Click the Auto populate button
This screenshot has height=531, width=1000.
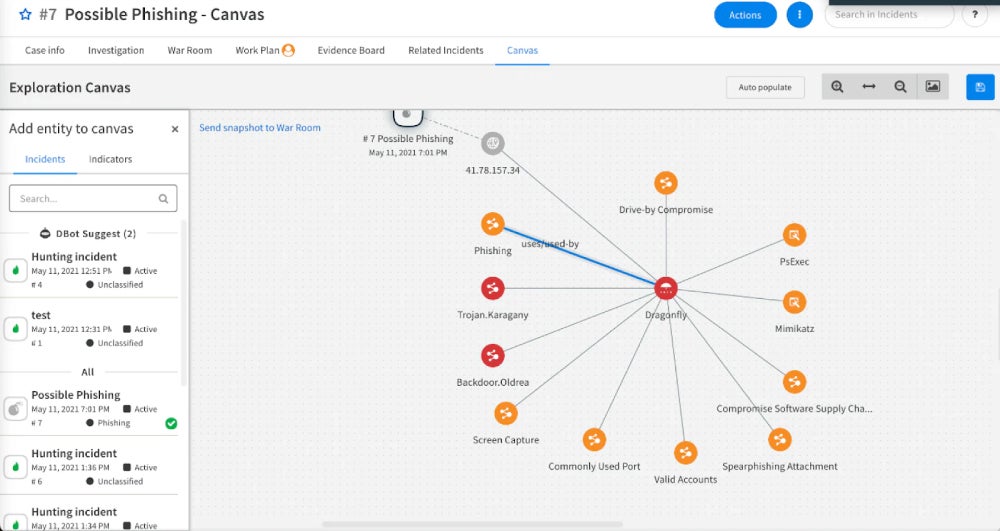point(765,87)
